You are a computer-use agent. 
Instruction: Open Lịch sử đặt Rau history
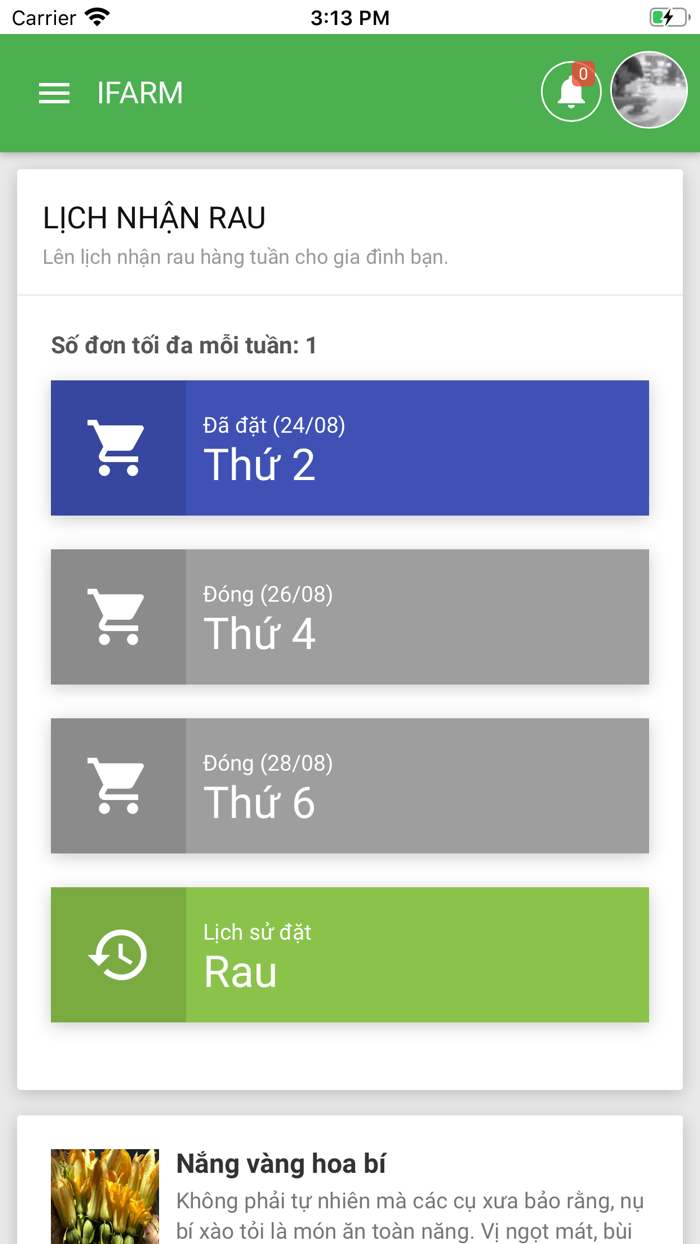tap(416, 955)
